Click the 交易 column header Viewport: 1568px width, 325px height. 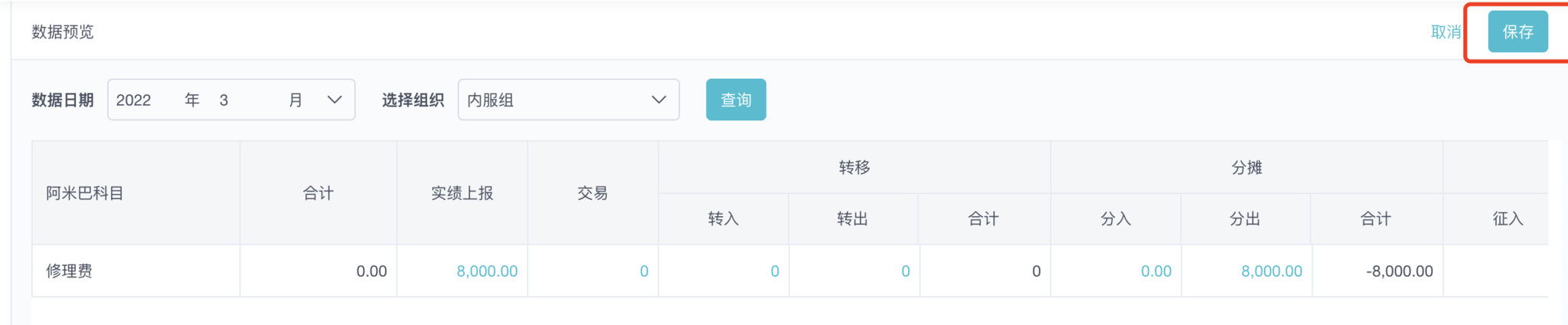(x=593, y=193)
